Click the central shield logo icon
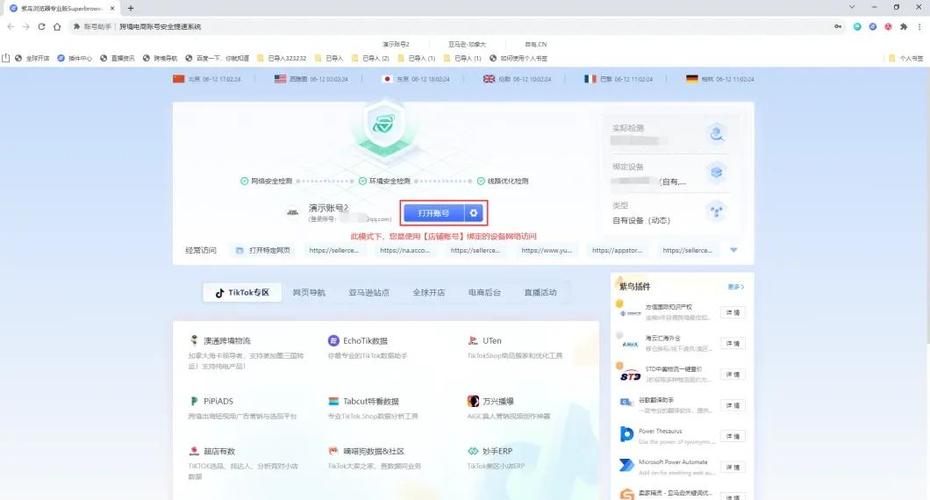The height and width of the screenshot is (500, 930). click(x=384, y=124)
